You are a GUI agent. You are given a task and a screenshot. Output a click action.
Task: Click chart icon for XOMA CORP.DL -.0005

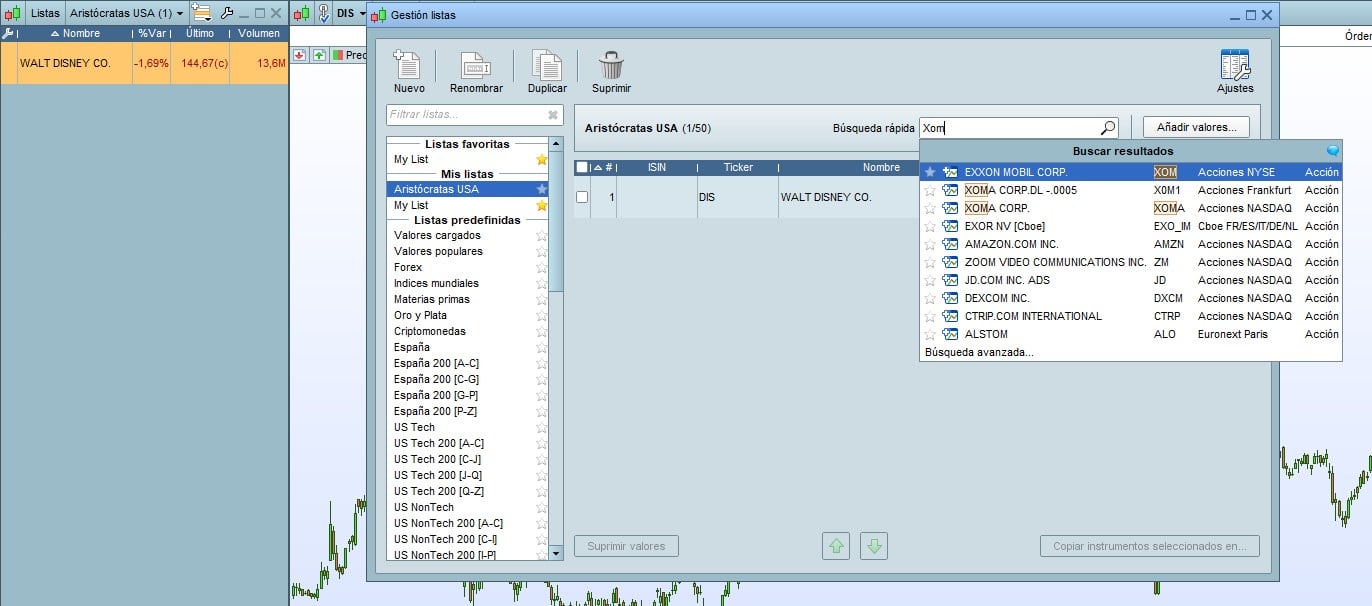pyautogui.click(x=950, y=190)
